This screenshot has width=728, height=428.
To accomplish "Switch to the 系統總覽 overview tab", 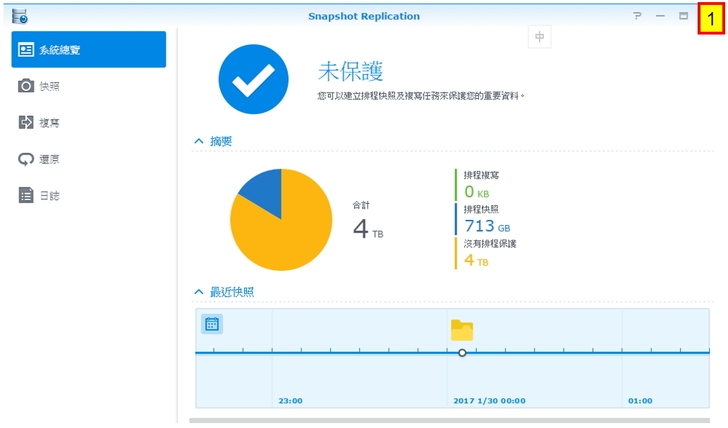I will tap(88, 50).
